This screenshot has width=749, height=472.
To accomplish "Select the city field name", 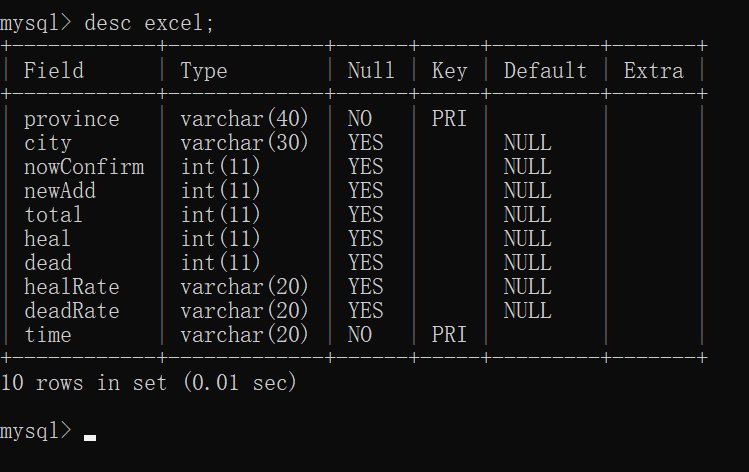I will pyautogui.click(x=48, y=143).
